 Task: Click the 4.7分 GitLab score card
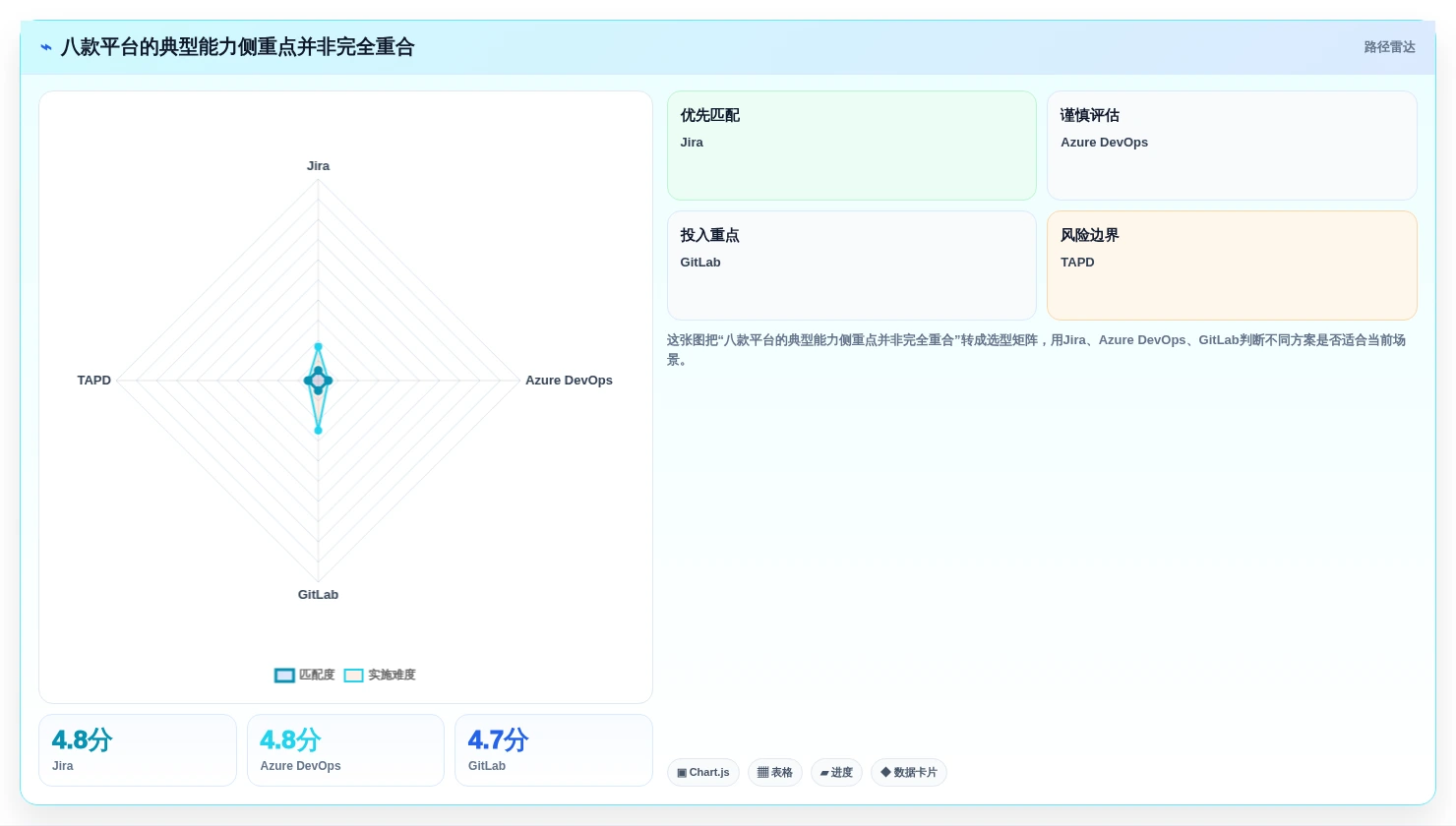pyautogui.click(x=554, y=750)
